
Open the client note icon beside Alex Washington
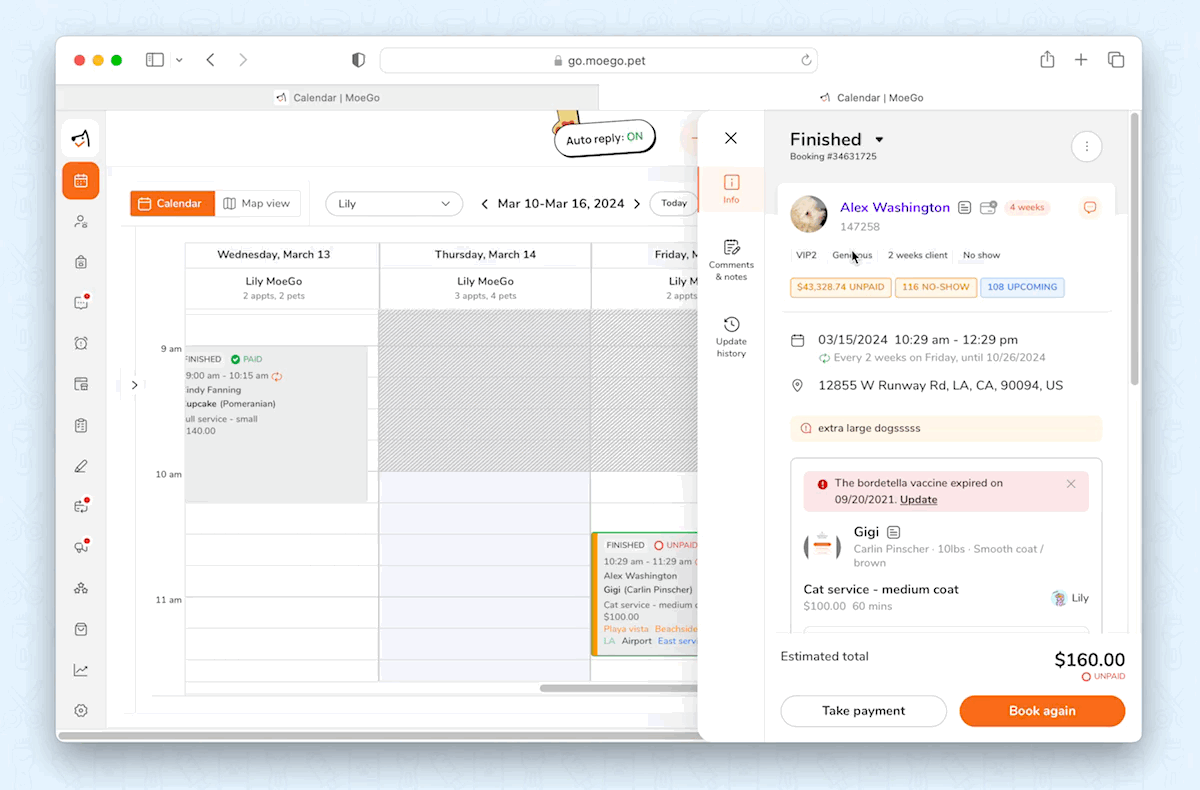point(965,208)
